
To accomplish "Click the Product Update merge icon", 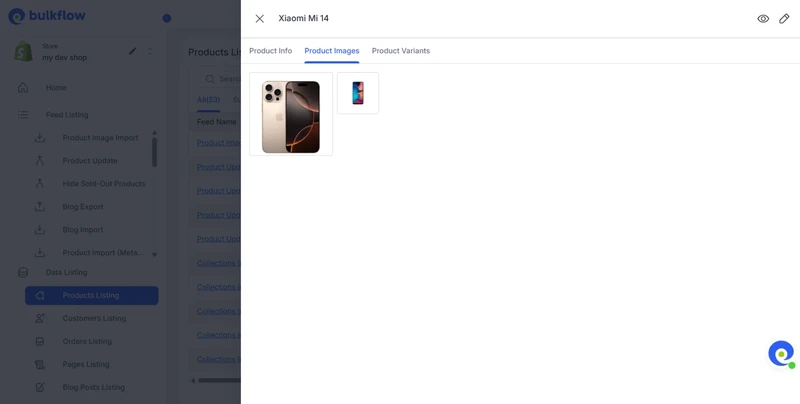I will (x=40, y=161).
